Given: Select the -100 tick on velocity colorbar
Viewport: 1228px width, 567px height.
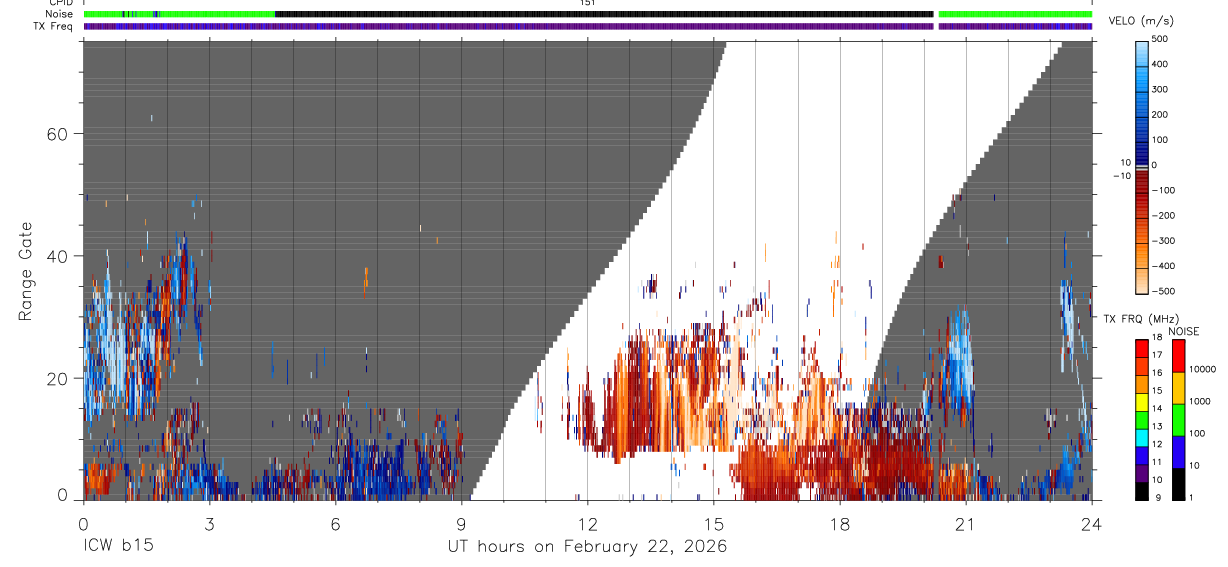Looking at the screenshot, I should pos(1162,190).
